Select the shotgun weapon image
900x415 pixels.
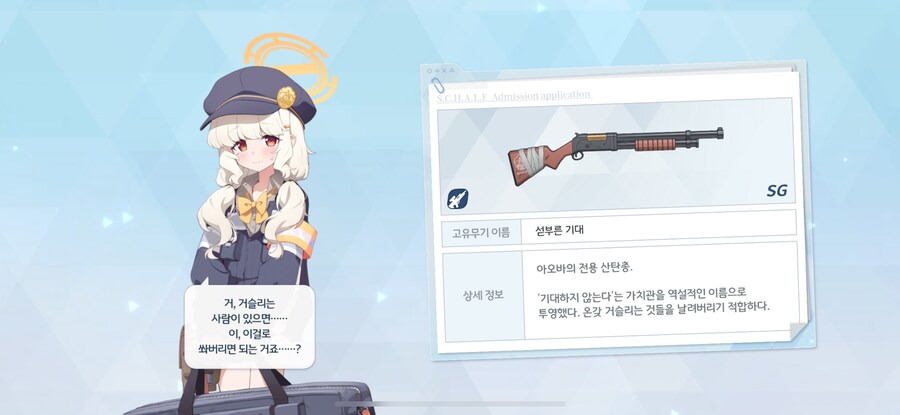pos(615,155)
